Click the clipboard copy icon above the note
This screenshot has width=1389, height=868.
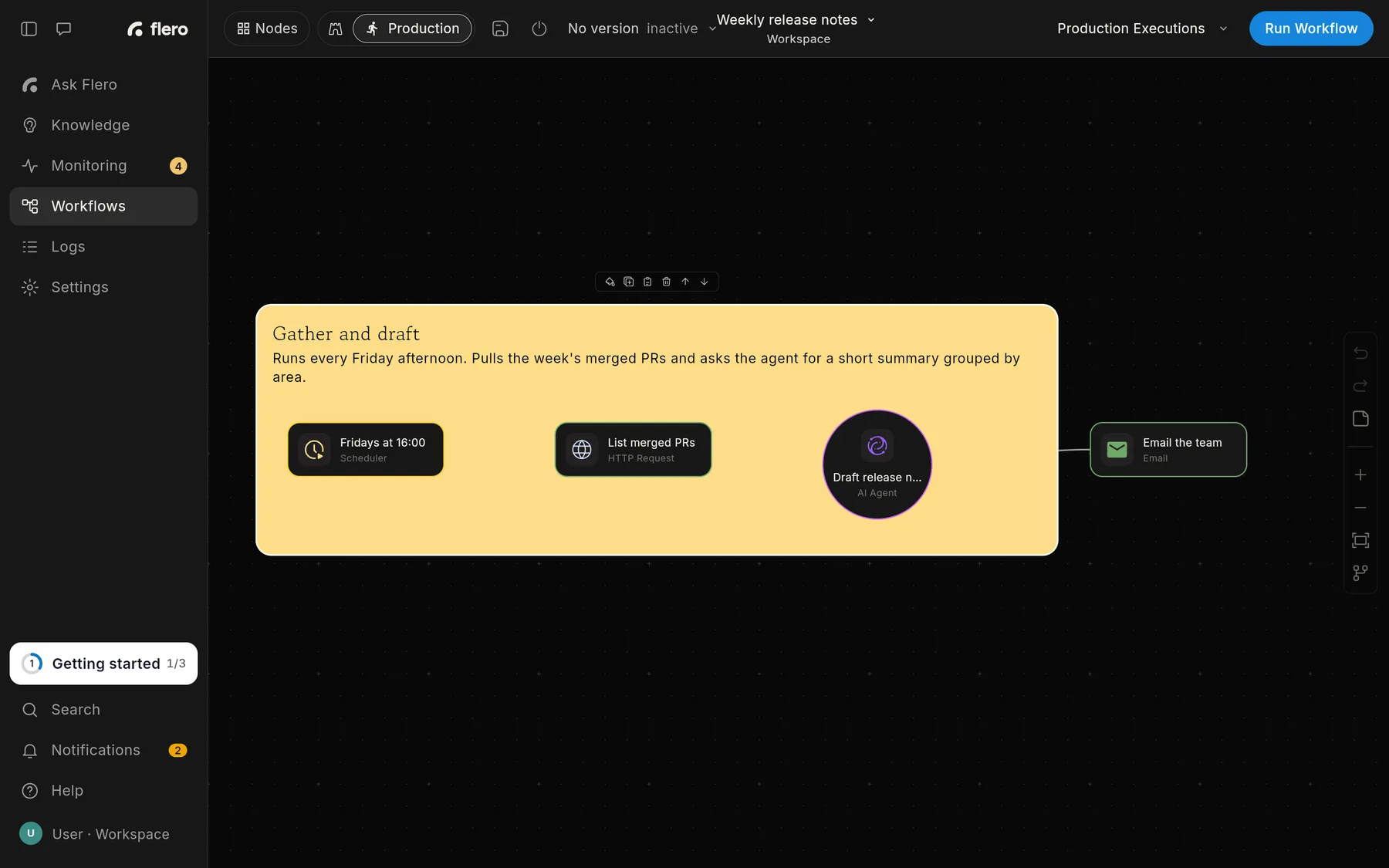pos(647,282)
